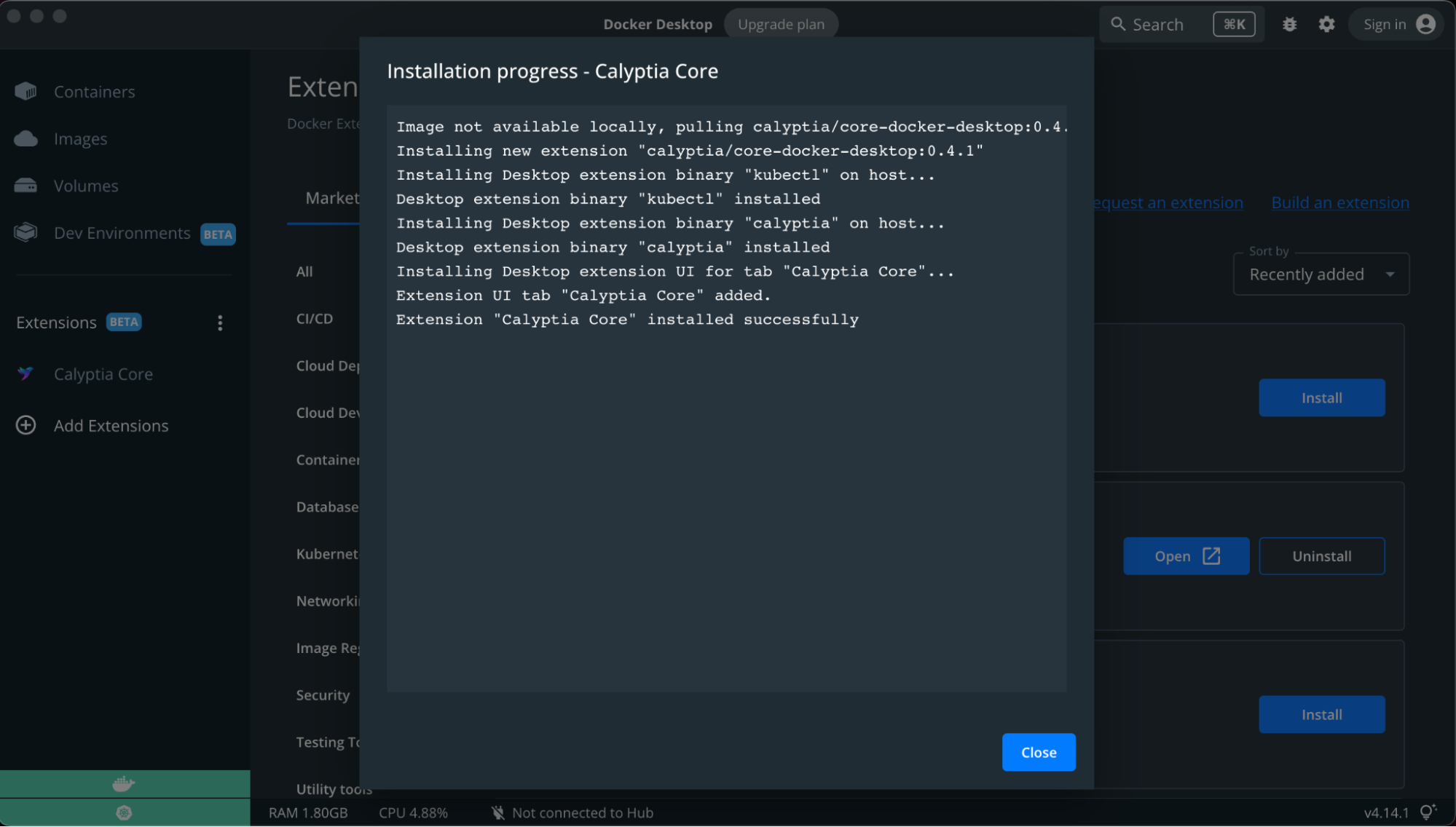The width and height of the screenshot is (1456, 827).
Task: Click the Add Extensions icon
Action: (x=27, y=425)
